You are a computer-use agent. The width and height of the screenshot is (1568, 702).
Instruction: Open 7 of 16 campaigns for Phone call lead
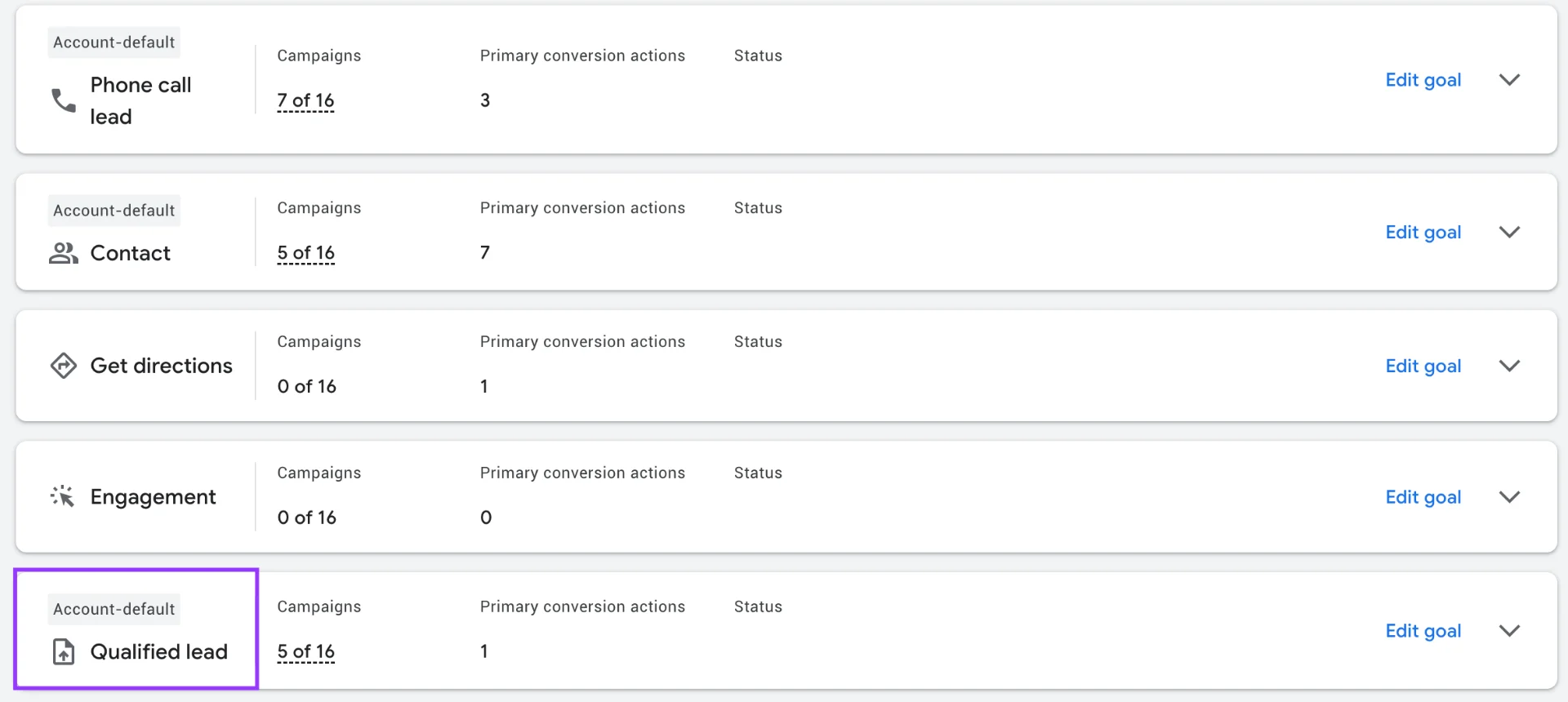tap(305, 100)
